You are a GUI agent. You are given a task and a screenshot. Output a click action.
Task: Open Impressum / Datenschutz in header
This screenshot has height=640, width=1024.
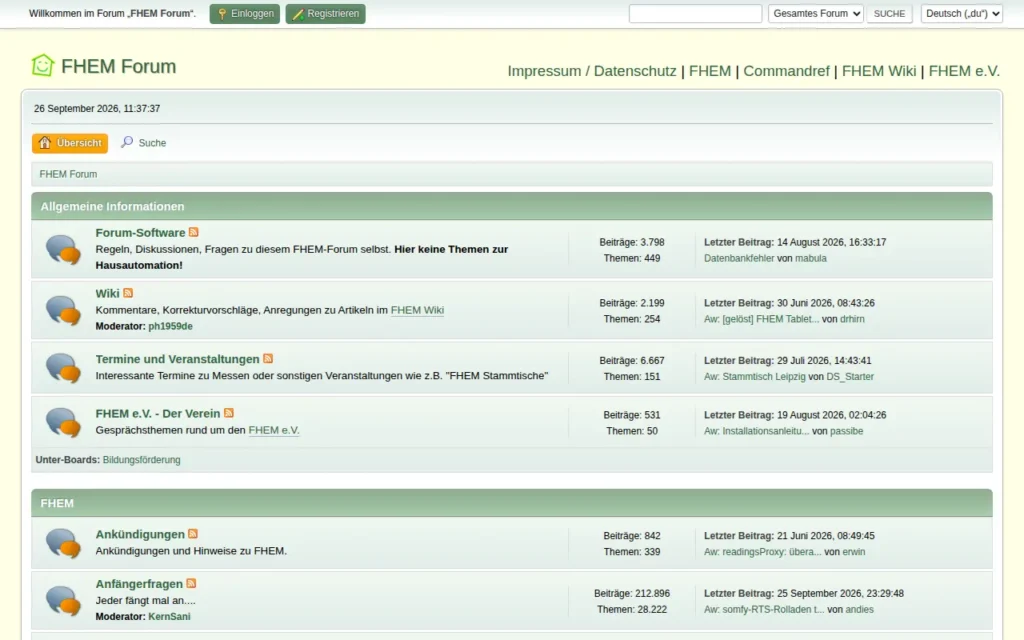point(592,71)
